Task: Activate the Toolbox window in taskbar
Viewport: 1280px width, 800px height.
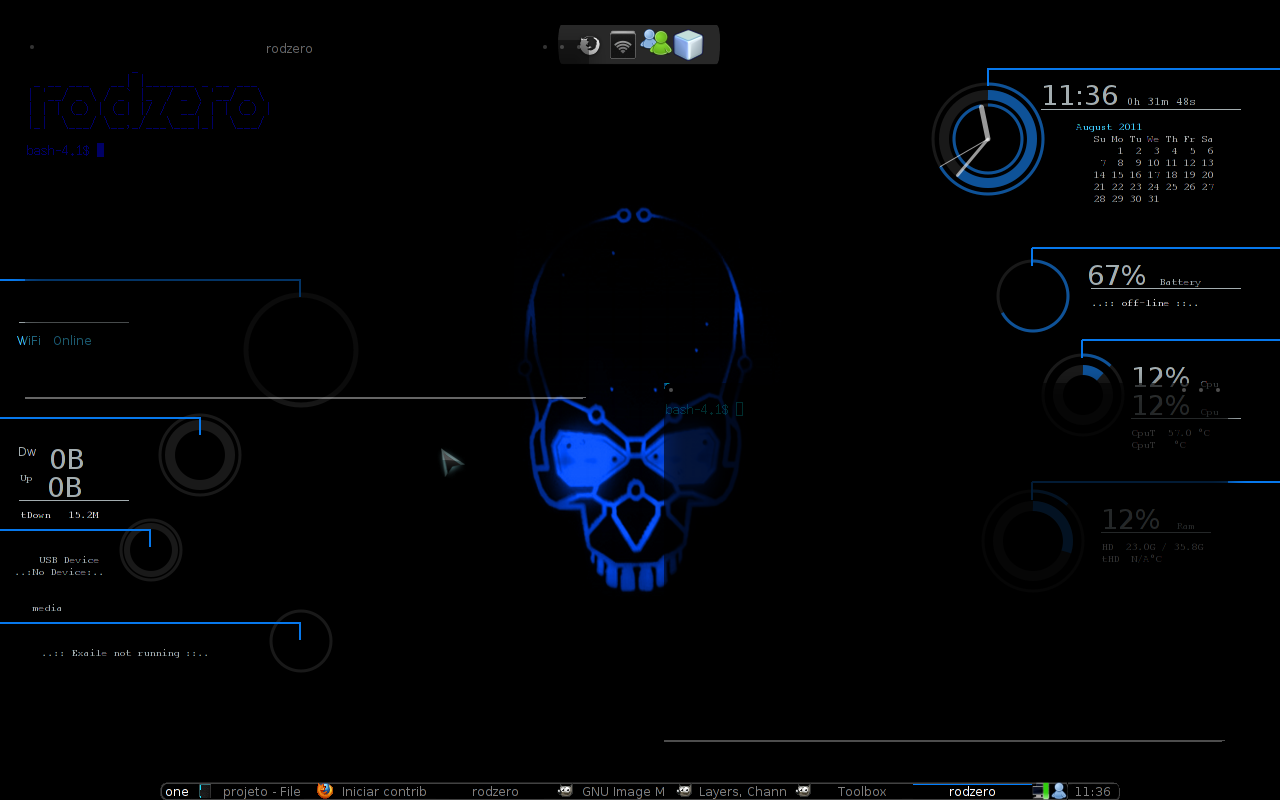Action: click(x=862, y=791)
